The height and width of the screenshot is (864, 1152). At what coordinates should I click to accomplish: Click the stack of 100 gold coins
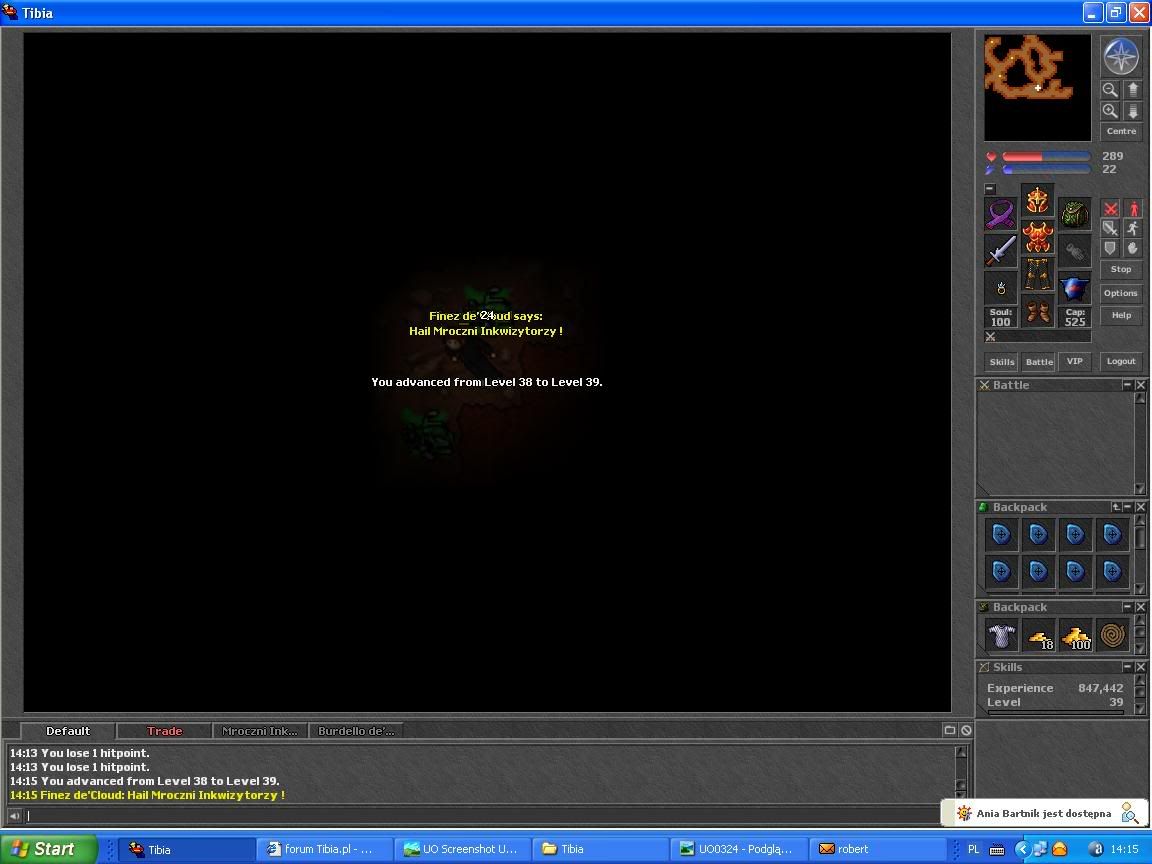(x=1076, y=636)
